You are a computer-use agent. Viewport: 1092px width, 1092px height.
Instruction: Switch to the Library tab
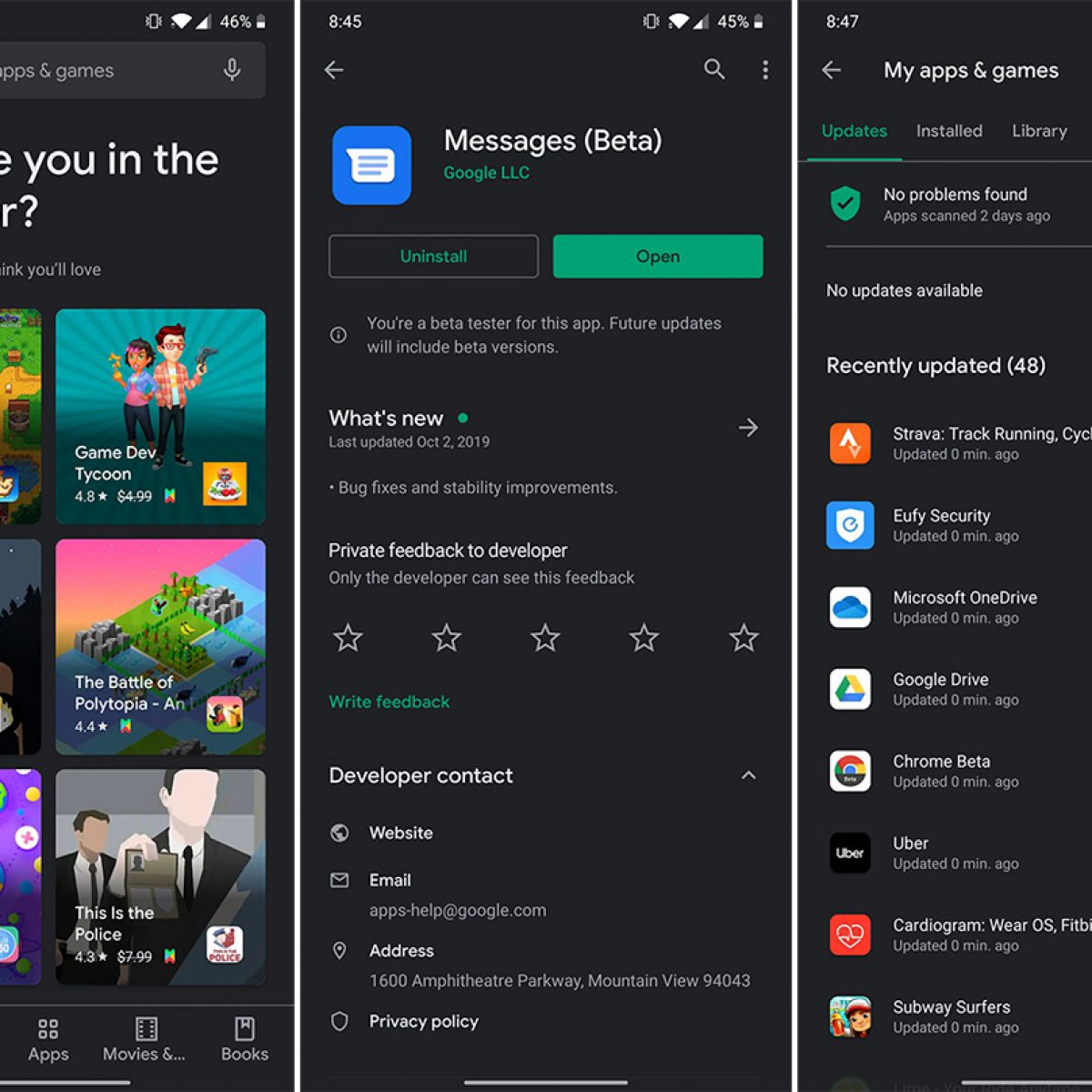(1039, 131)
